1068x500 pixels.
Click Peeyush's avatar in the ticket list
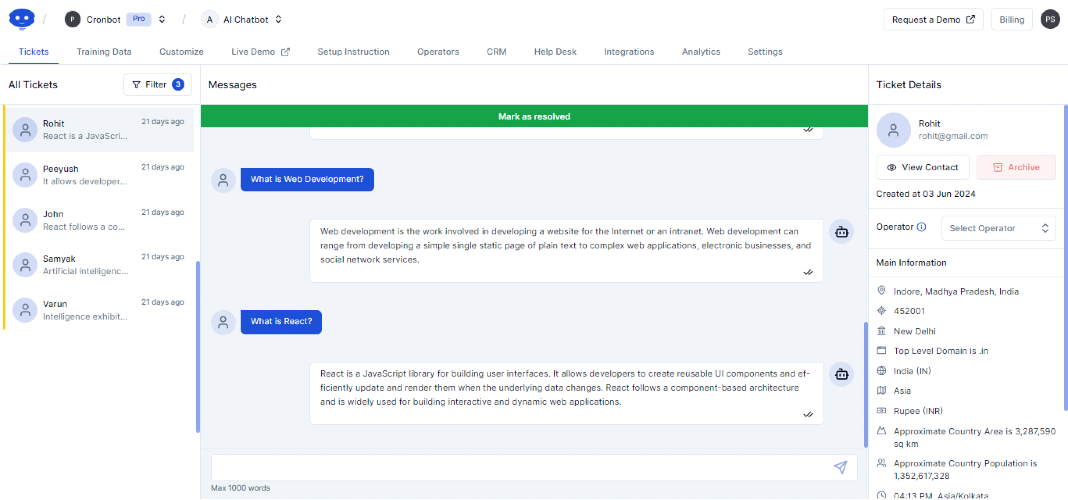coord(25,174)
